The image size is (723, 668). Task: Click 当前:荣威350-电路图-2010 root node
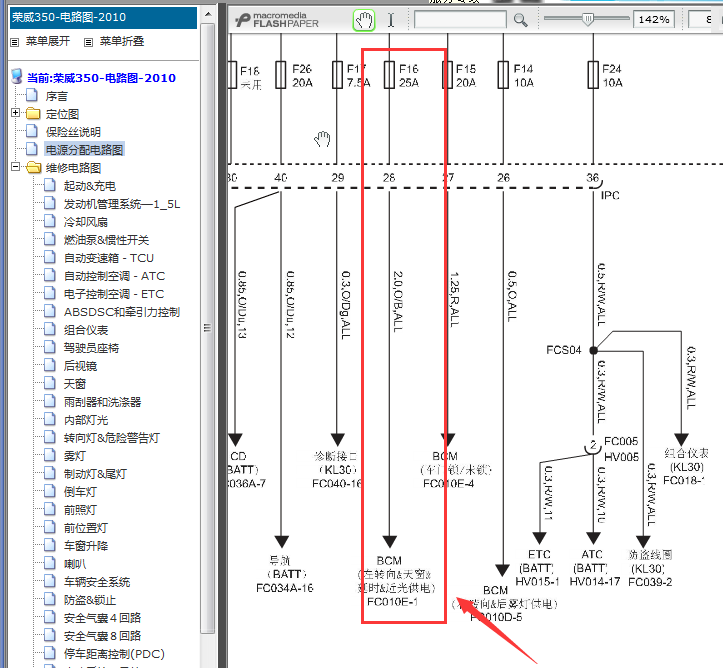[x=101, y=78]
